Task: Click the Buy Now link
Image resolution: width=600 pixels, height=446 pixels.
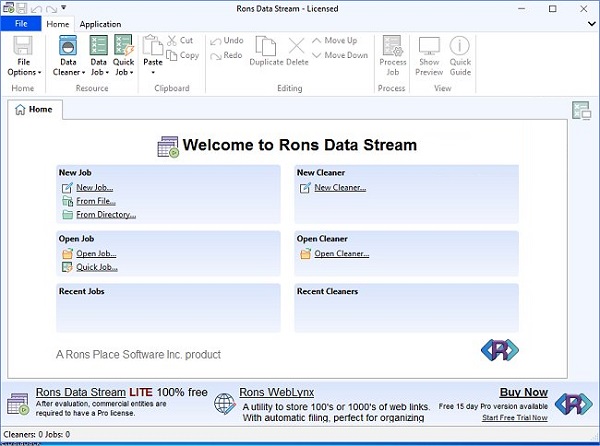Action: (523, 392)
